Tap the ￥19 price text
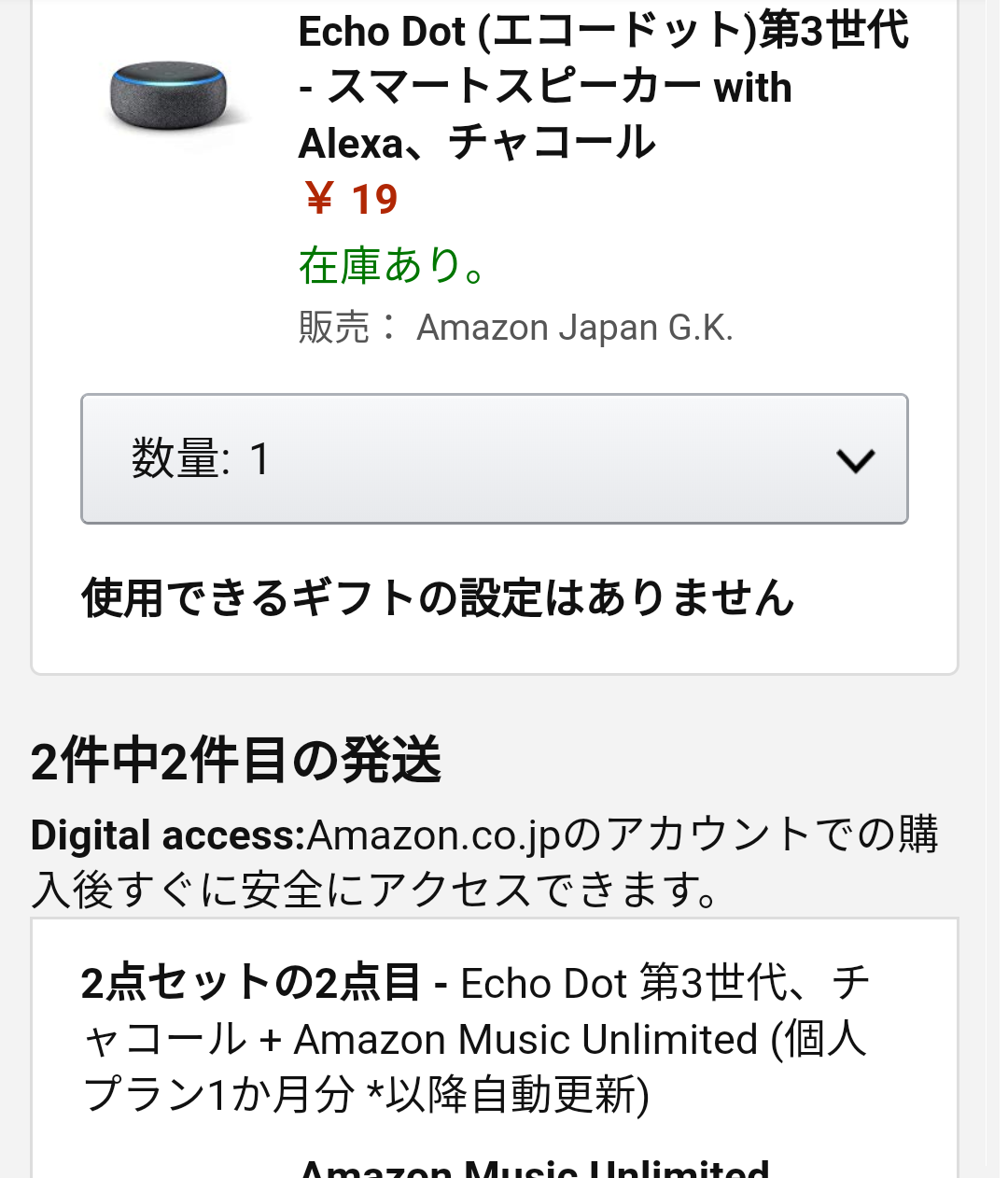This screenshot has width=1008, height=1178. [x=351, y=200]
